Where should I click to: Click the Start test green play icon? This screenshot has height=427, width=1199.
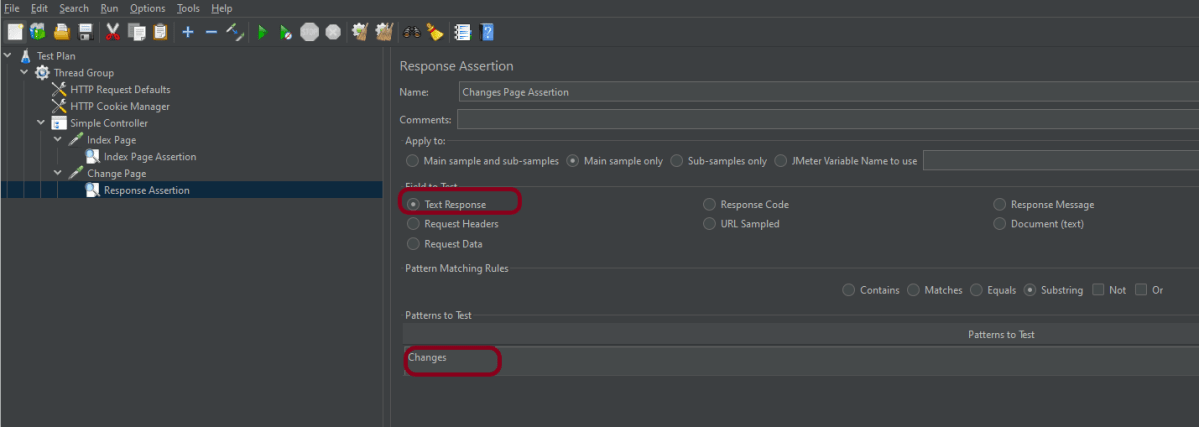coord(261,32)
